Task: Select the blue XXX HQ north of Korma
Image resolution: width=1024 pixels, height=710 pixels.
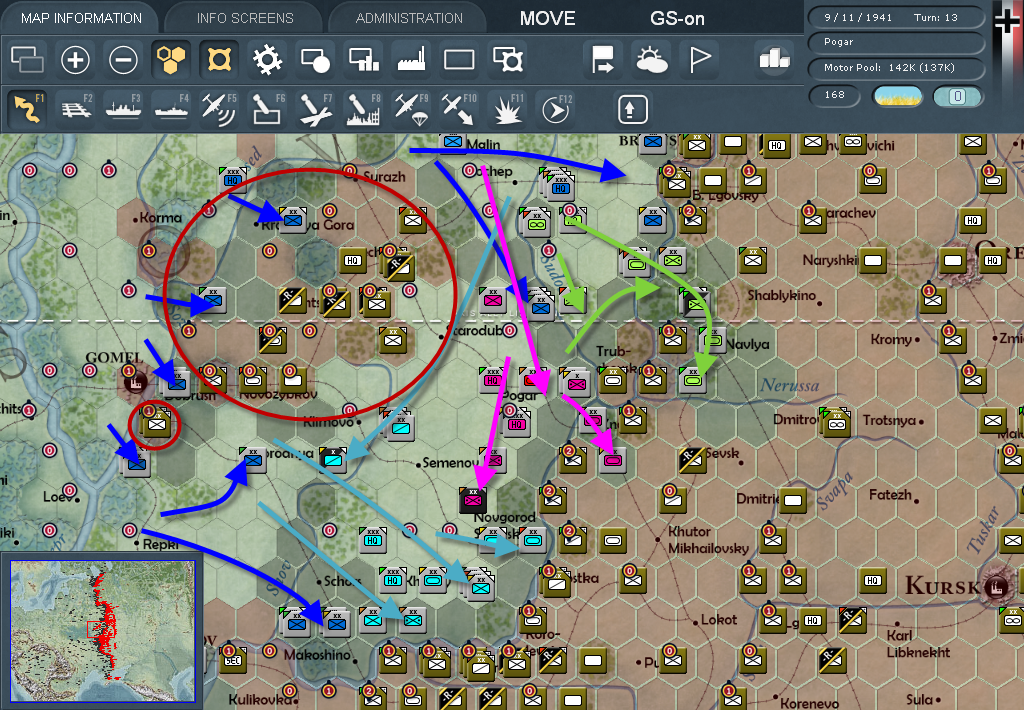Action: tap(231, 179)
